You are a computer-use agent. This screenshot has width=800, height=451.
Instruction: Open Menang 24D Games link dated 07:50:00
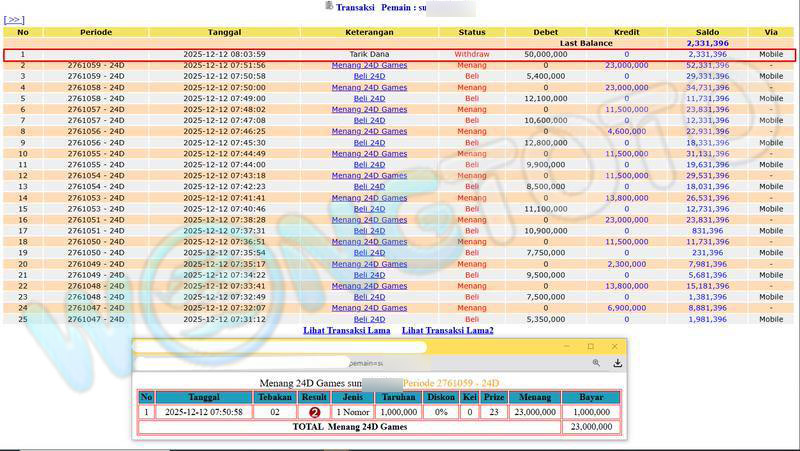point(369,87)
